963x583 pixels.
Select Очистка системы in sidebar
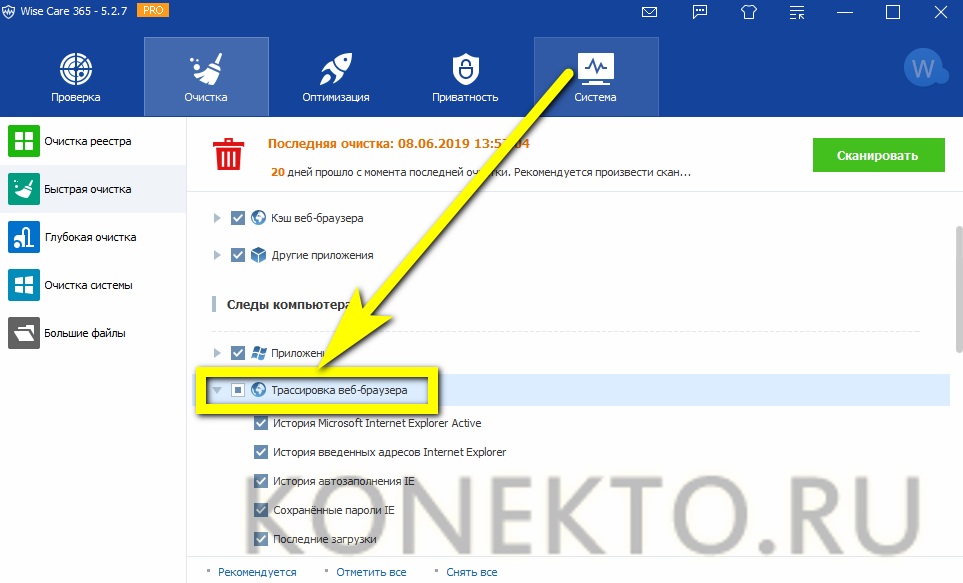coord(93,285)
